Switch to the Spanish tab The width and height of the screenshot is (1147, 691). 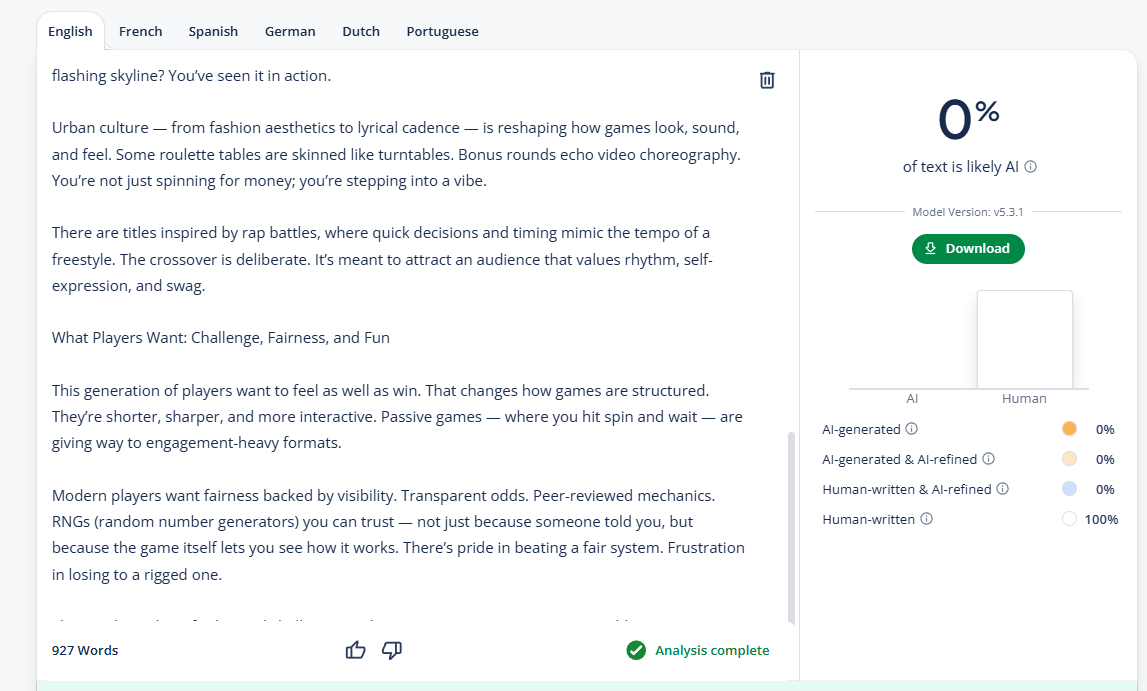tap(213, 31)
